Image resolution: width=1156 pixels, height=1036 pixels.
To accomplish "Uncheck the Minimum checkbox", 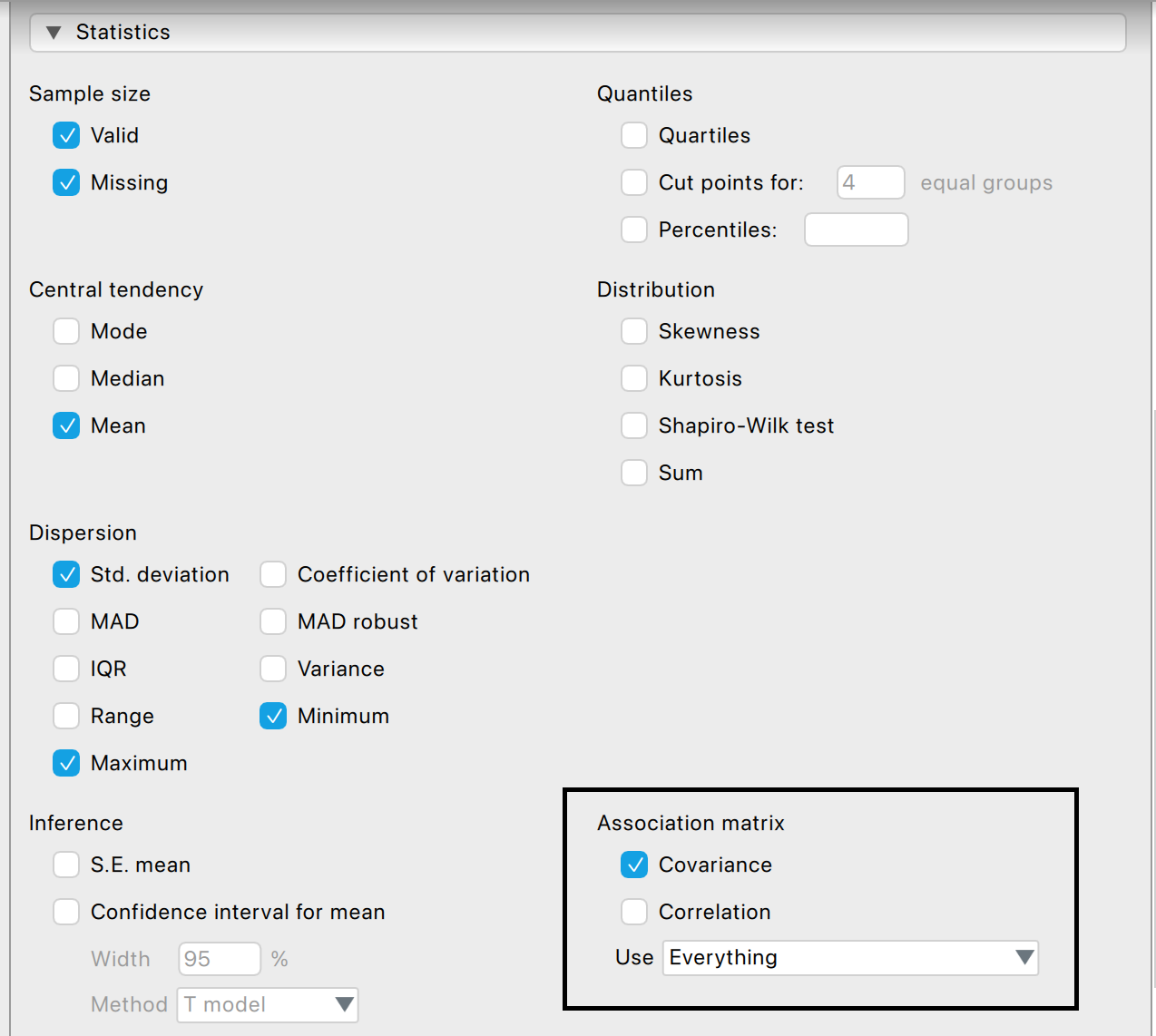I will 273,716.
